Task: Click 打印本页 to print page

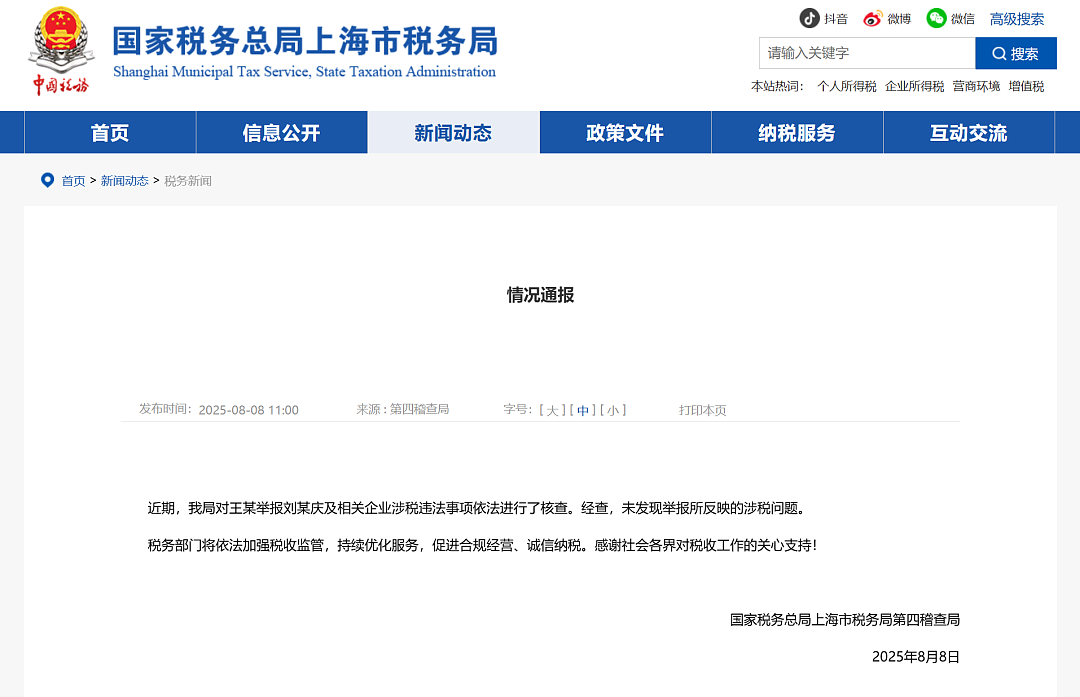Action: tap(703, 410)
